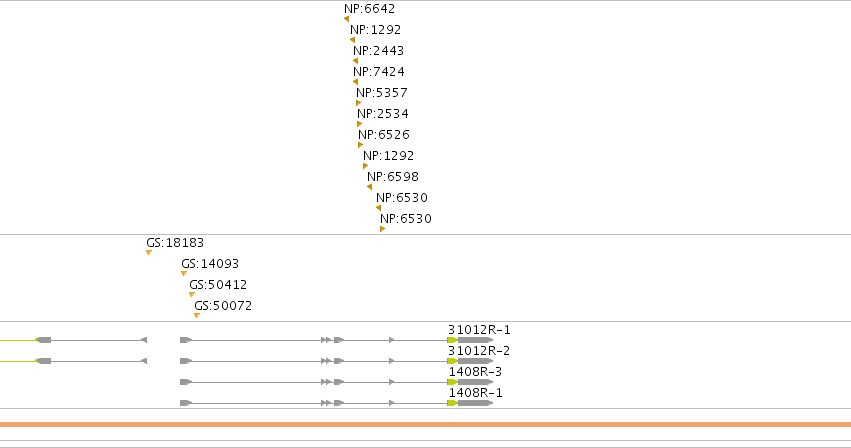Click the green coding exon of 1408R-3
This screenshot has width=851, height=448.
(x=452, y=382)
